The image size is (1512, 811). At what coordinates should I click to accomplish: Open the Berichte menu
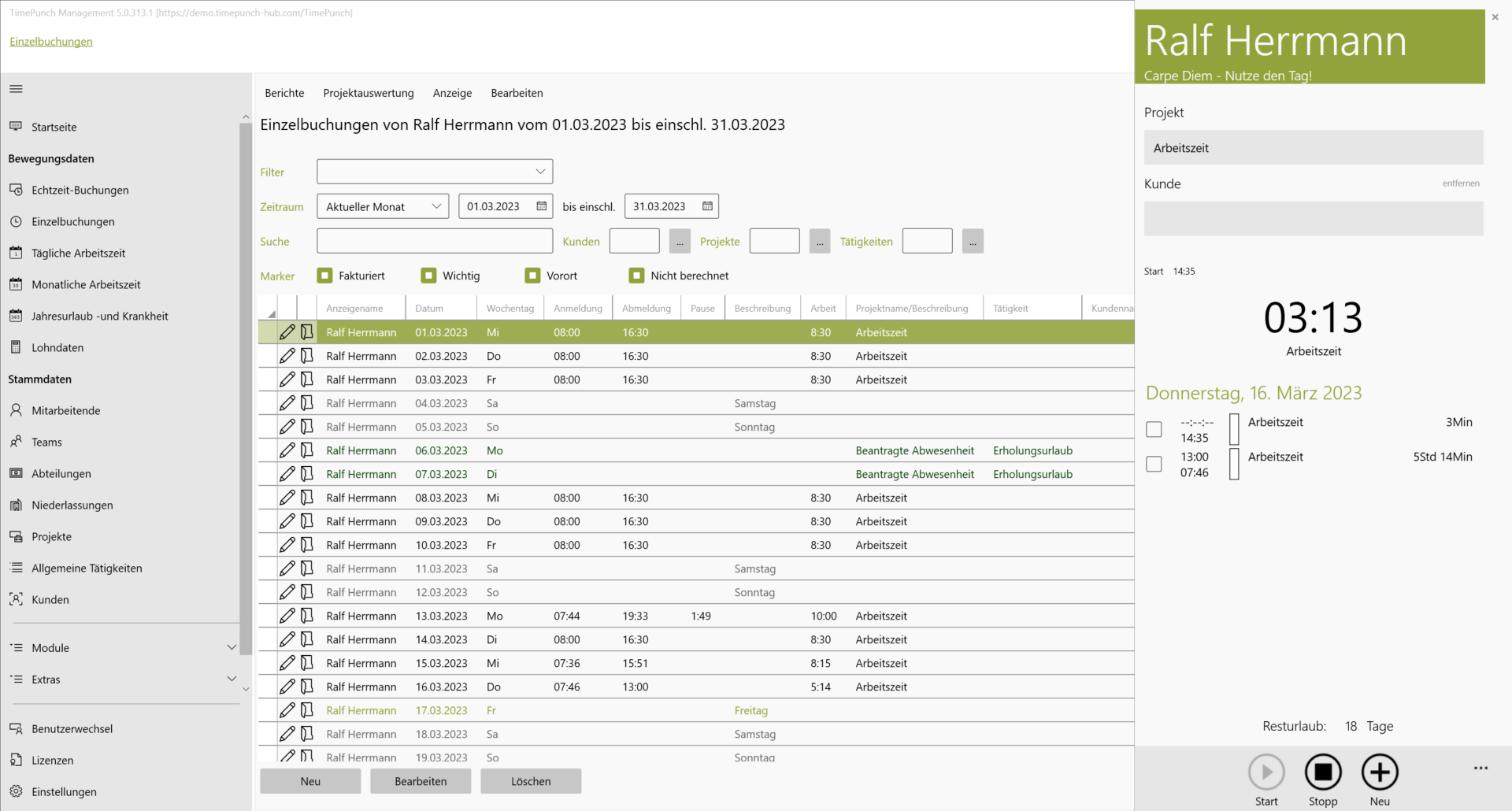(x=284, y=93)
